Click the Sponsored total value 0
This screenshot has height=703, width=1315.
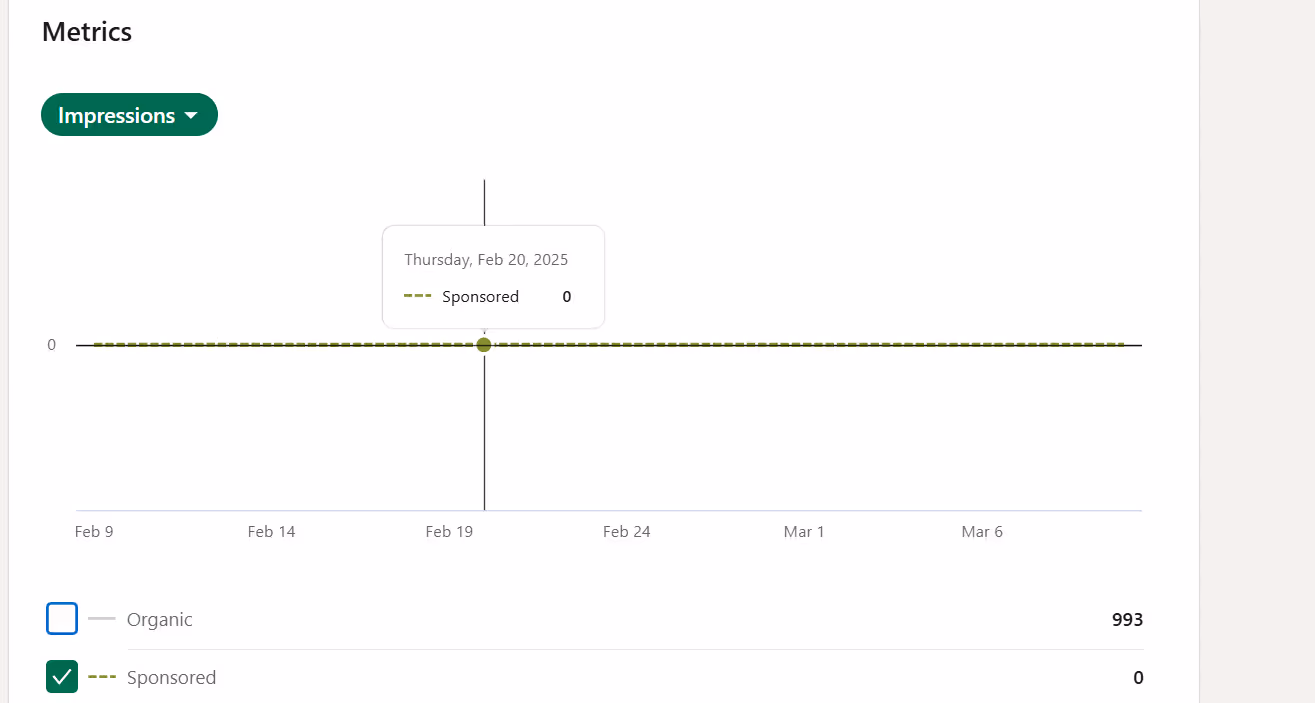pyautogui.click(x=1137, y=677)
